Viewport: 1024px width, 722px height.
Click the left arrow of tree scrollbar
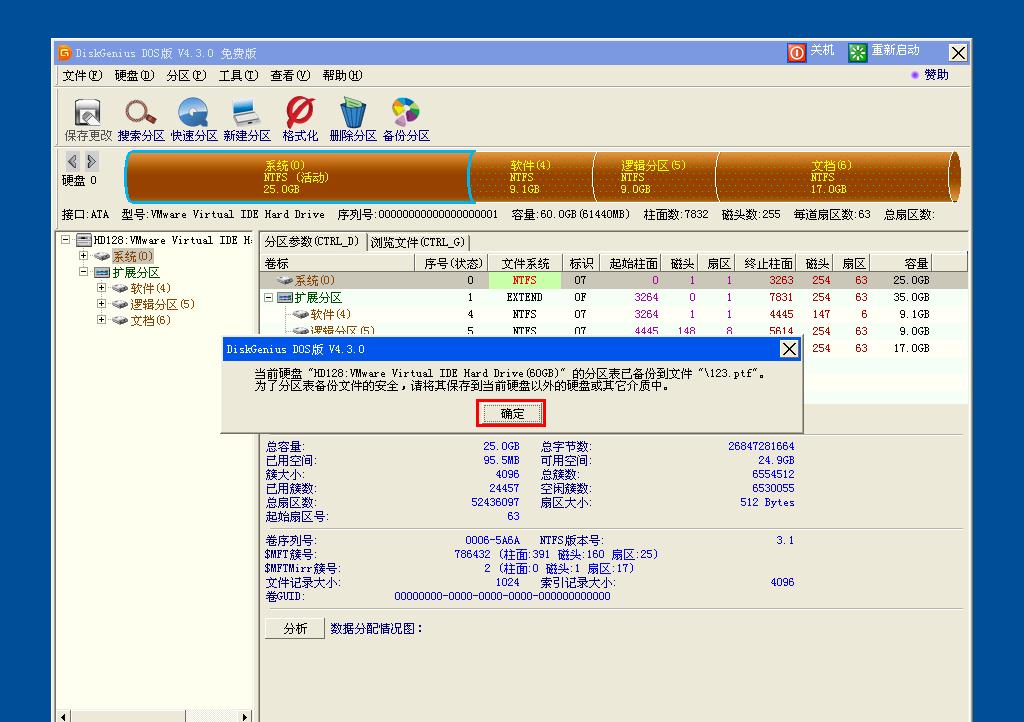click(x=63, y=716)
